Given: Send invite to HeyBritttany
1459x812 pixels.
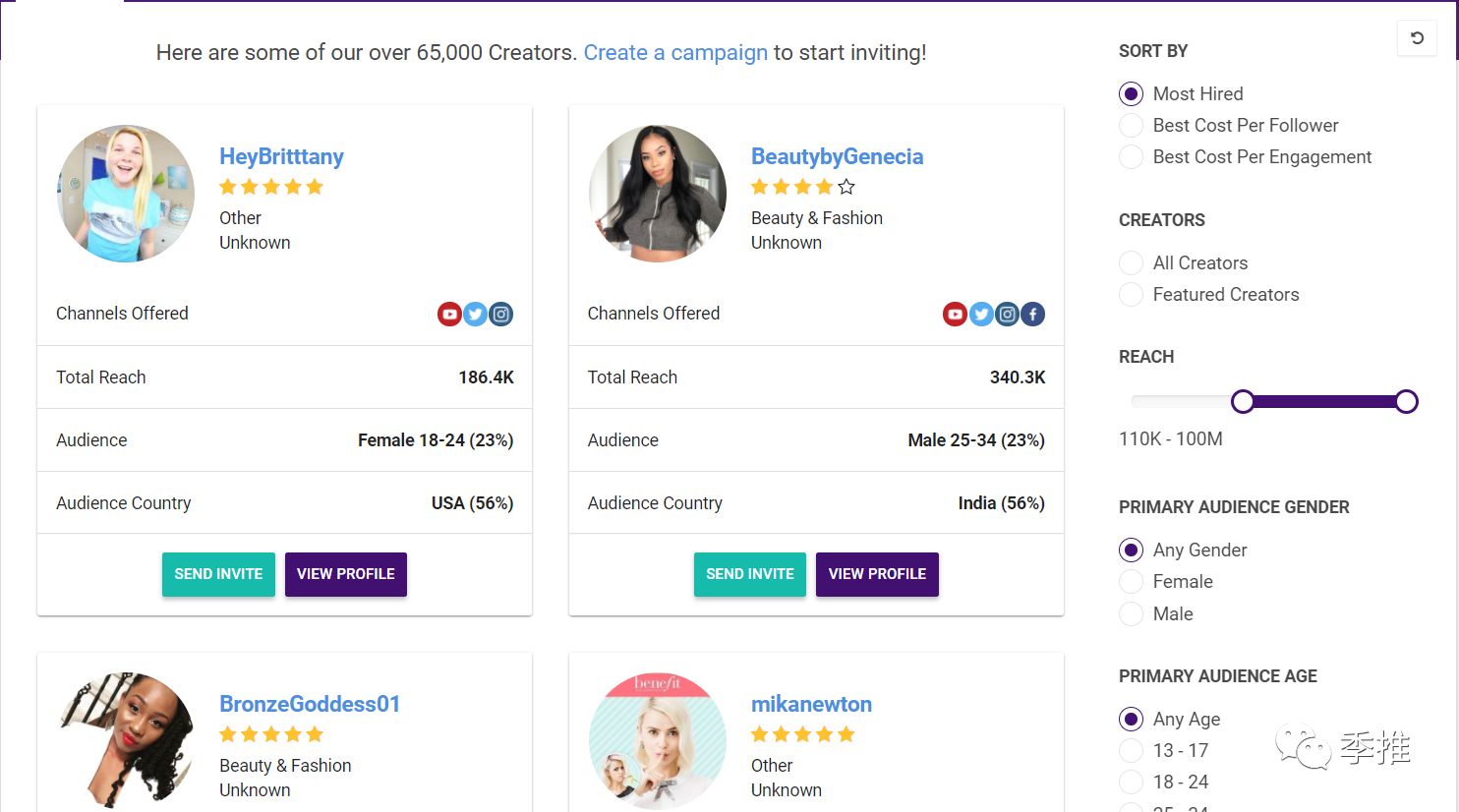Looking at the screenshot, I should 218,574.
